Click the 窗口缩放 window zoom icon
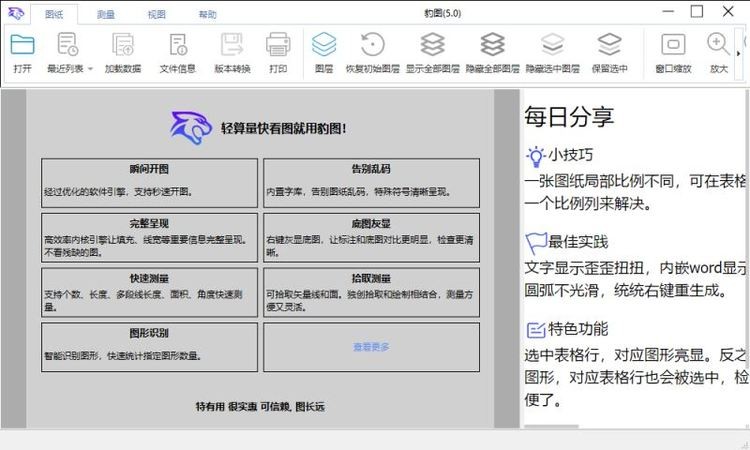 pyautogui.click(x=673, y=44)
